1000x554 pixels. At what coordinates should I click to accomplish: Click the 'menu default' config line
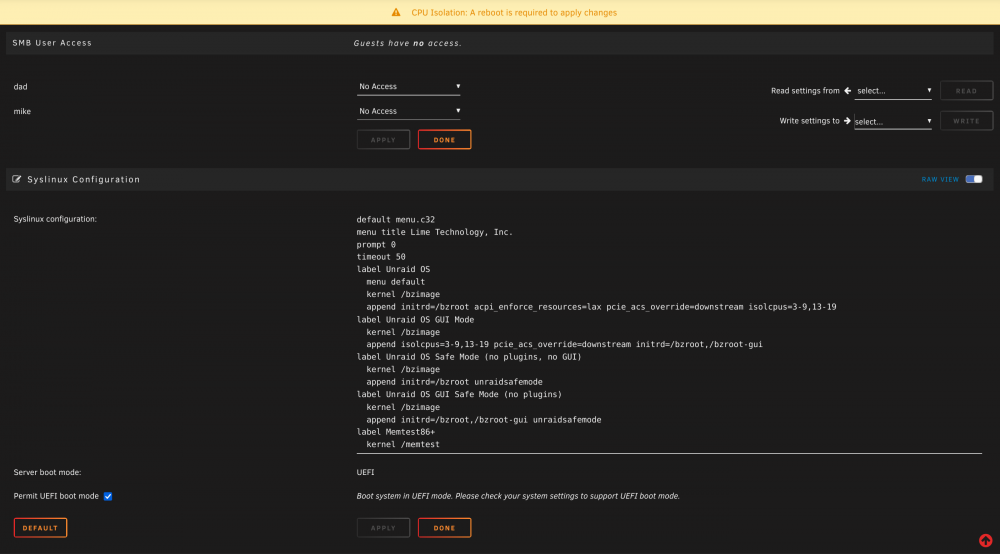click(x=395, y=282)
